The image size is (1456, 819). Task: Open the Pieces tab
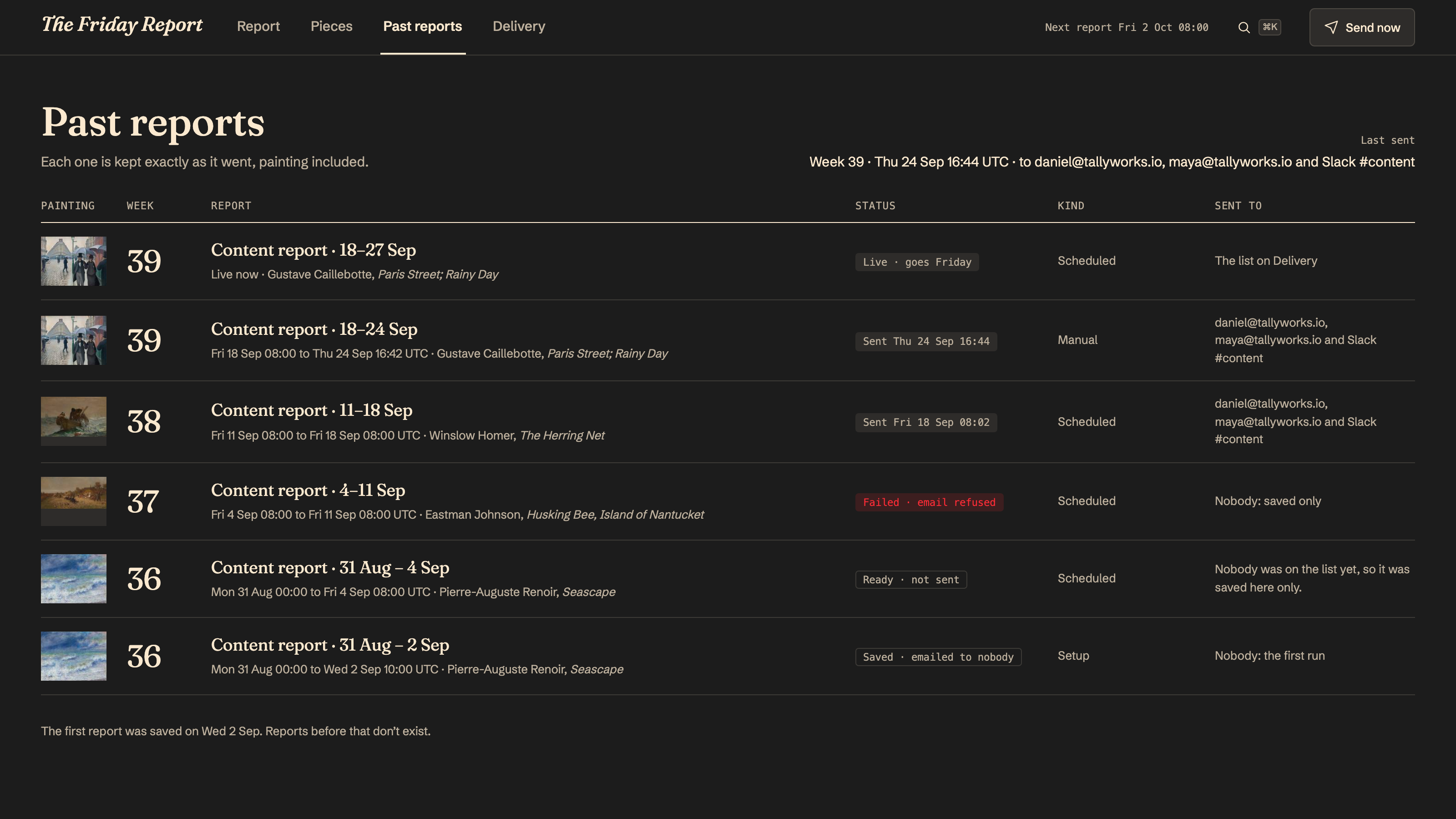[331, 26]
